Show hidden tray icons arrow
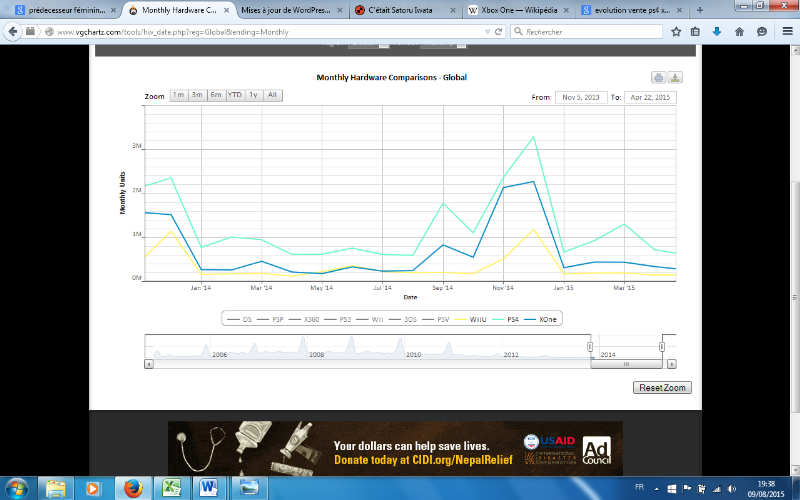This screenshot has height=500, width=800. click(657, 489)
